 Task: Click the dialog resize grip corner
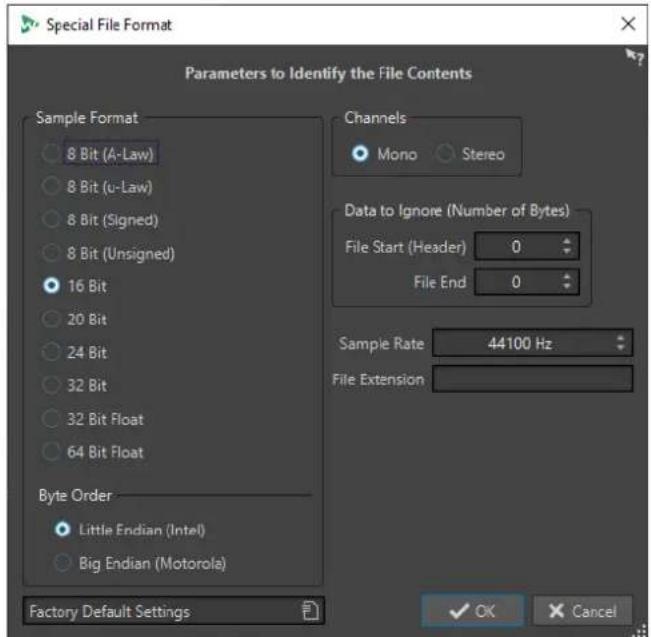click(641, 630)
